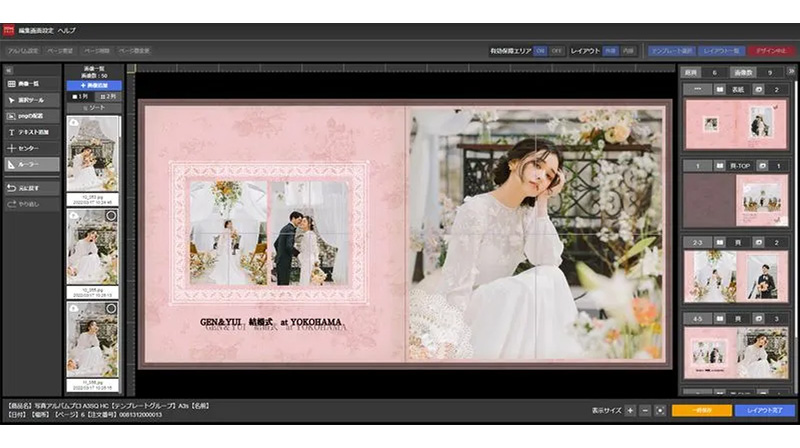Open the 扉-TOP page spread thumbnail
Screen dimensions: 800x448
pyautogui.click(x=736, y=201)
